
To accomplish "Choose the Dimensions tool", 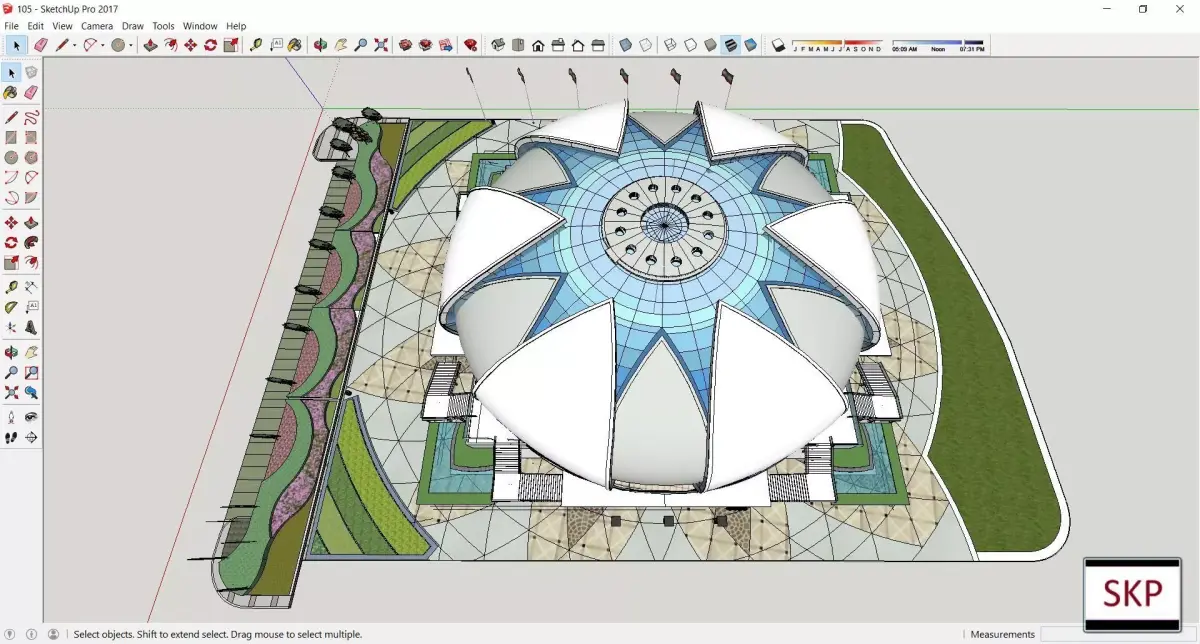I will (31, 287).
